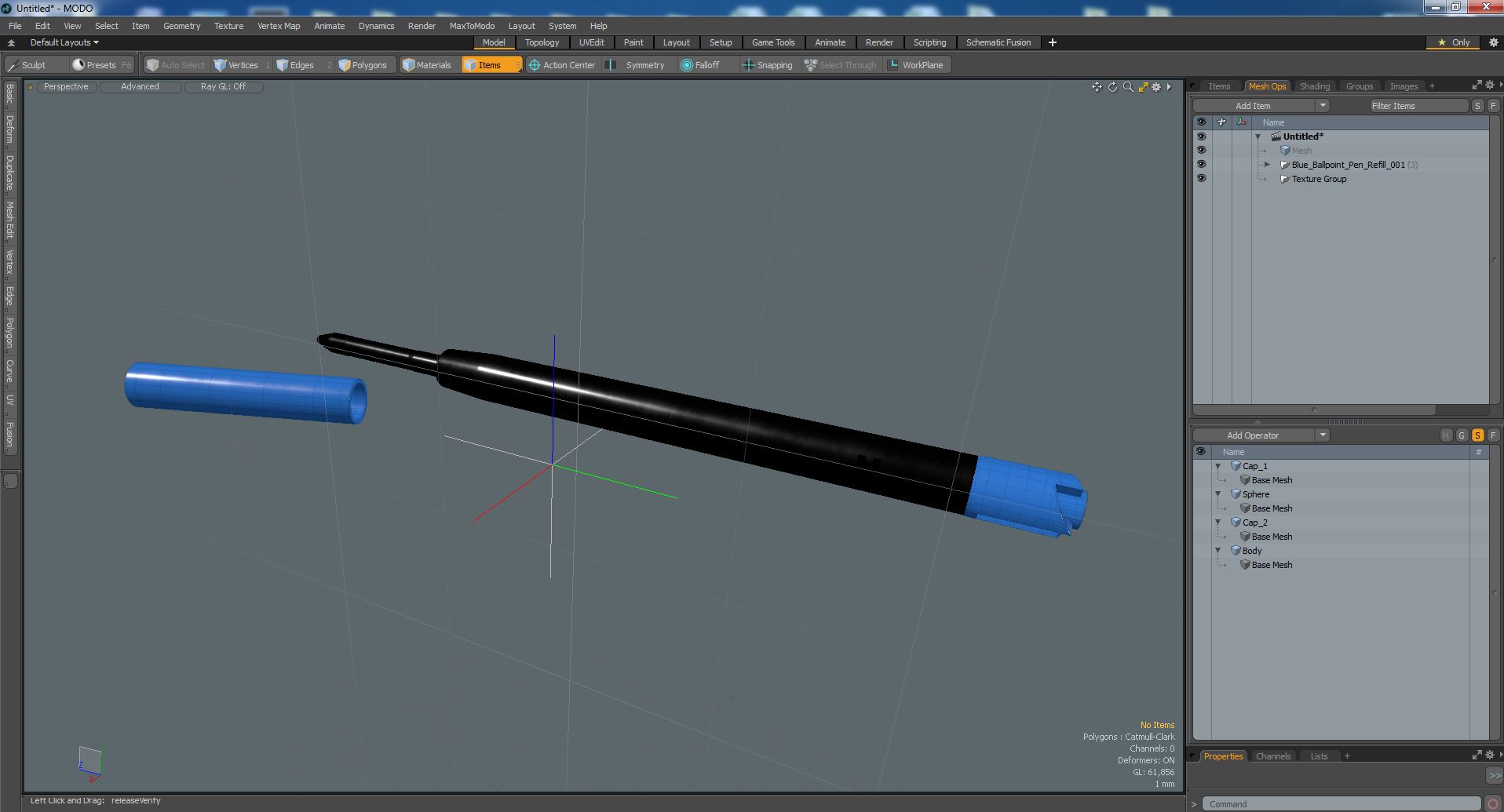
Task: Open the Geometry menu
Action: 181,26
